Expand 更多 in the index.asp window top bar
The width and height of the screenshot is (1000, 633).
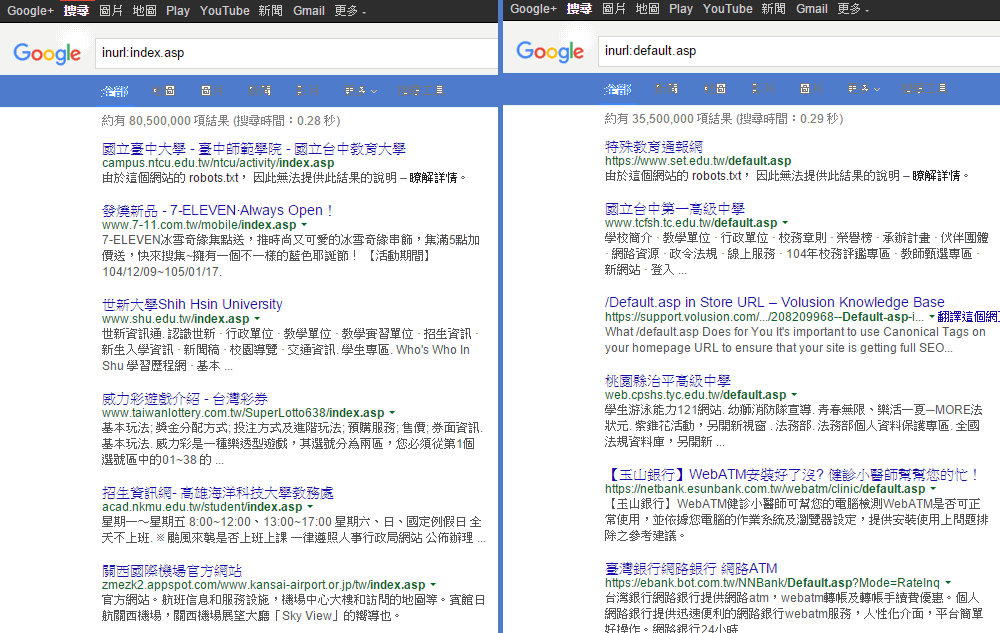(350, 11)
